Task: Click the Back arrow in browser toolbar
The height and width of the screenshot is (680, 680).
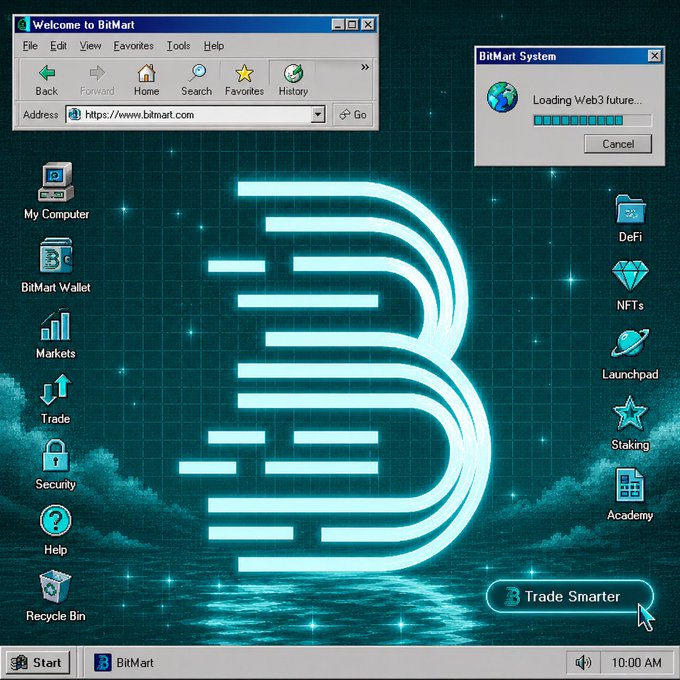Action: (46, 80)
